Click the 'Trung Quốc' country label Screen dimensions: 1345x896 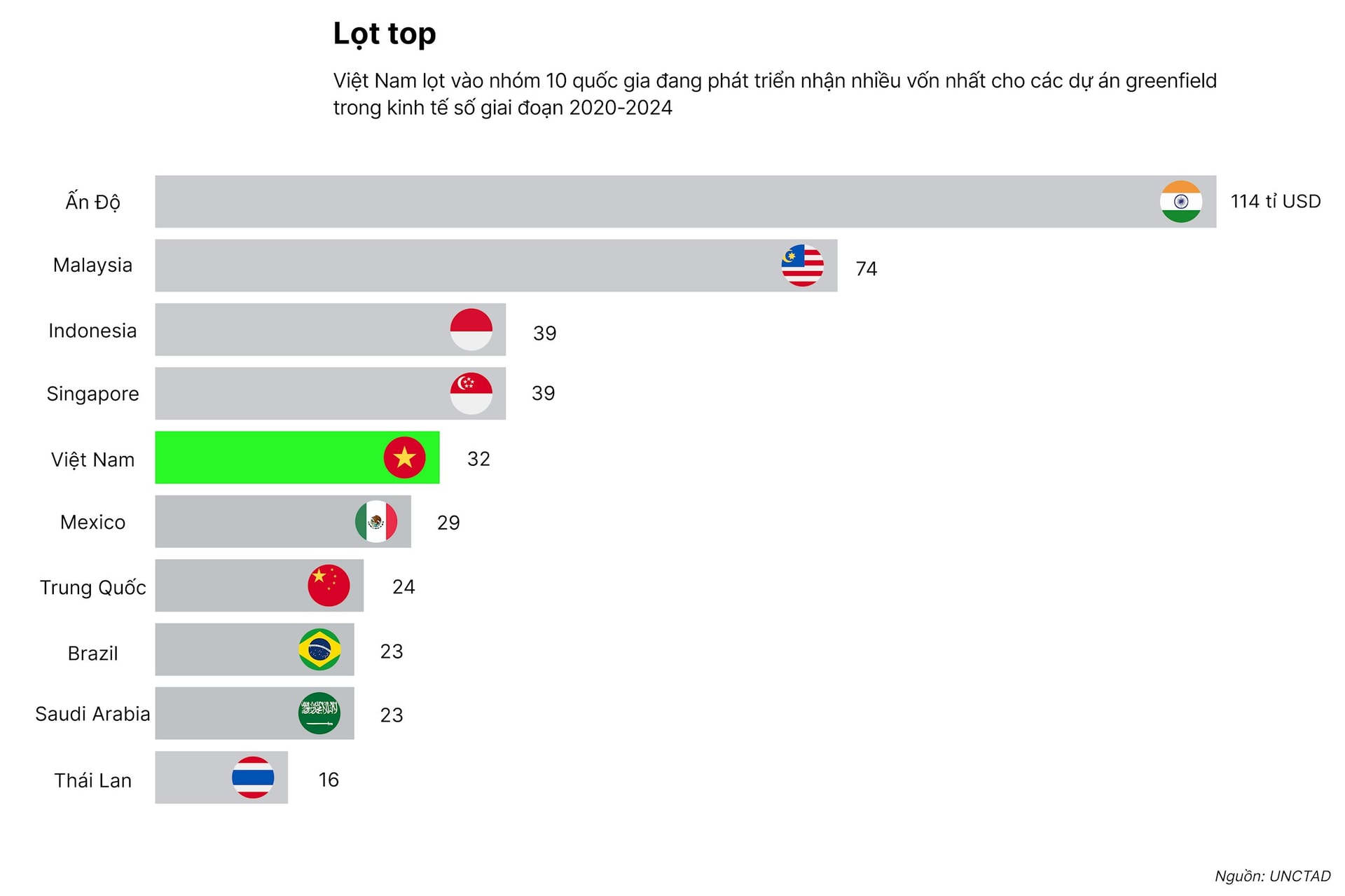[92, 587]
